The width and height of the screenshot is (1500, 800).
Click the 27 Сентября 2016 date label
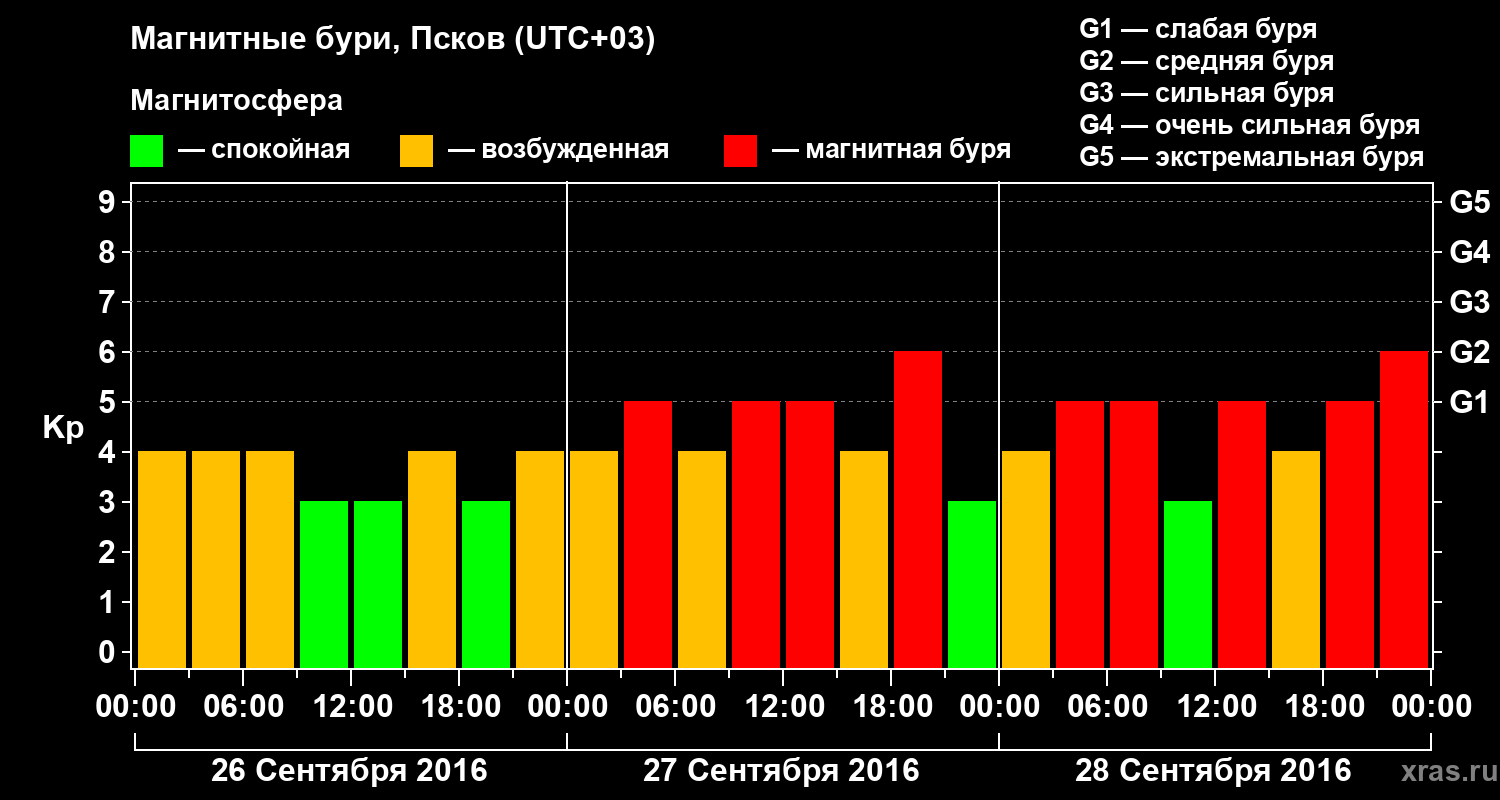pyautogui.click(x=781, y=771)
